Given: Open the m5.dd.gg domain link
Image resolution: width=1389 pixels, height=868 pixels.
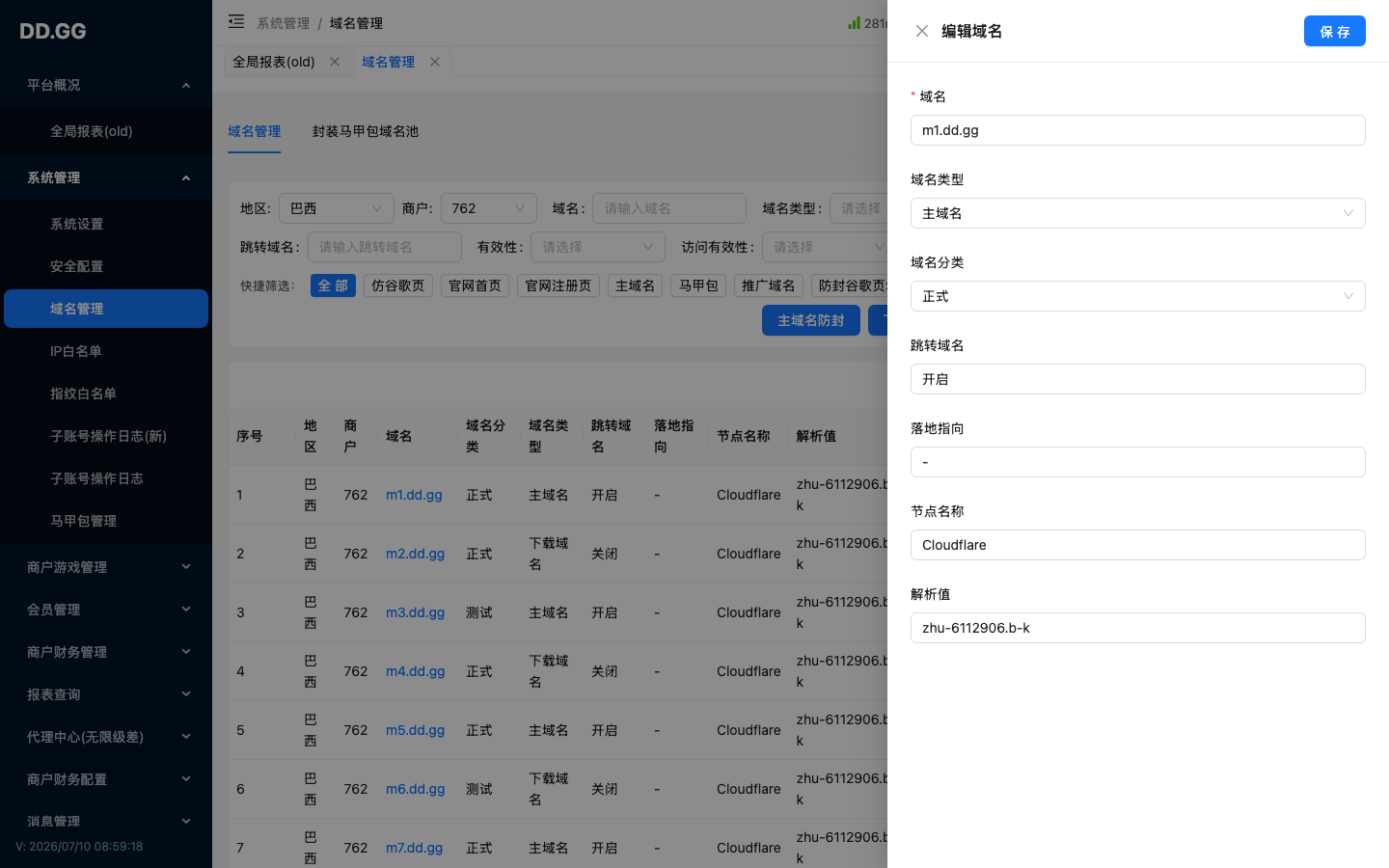Looking at the screenshot, I should point(415,730).
